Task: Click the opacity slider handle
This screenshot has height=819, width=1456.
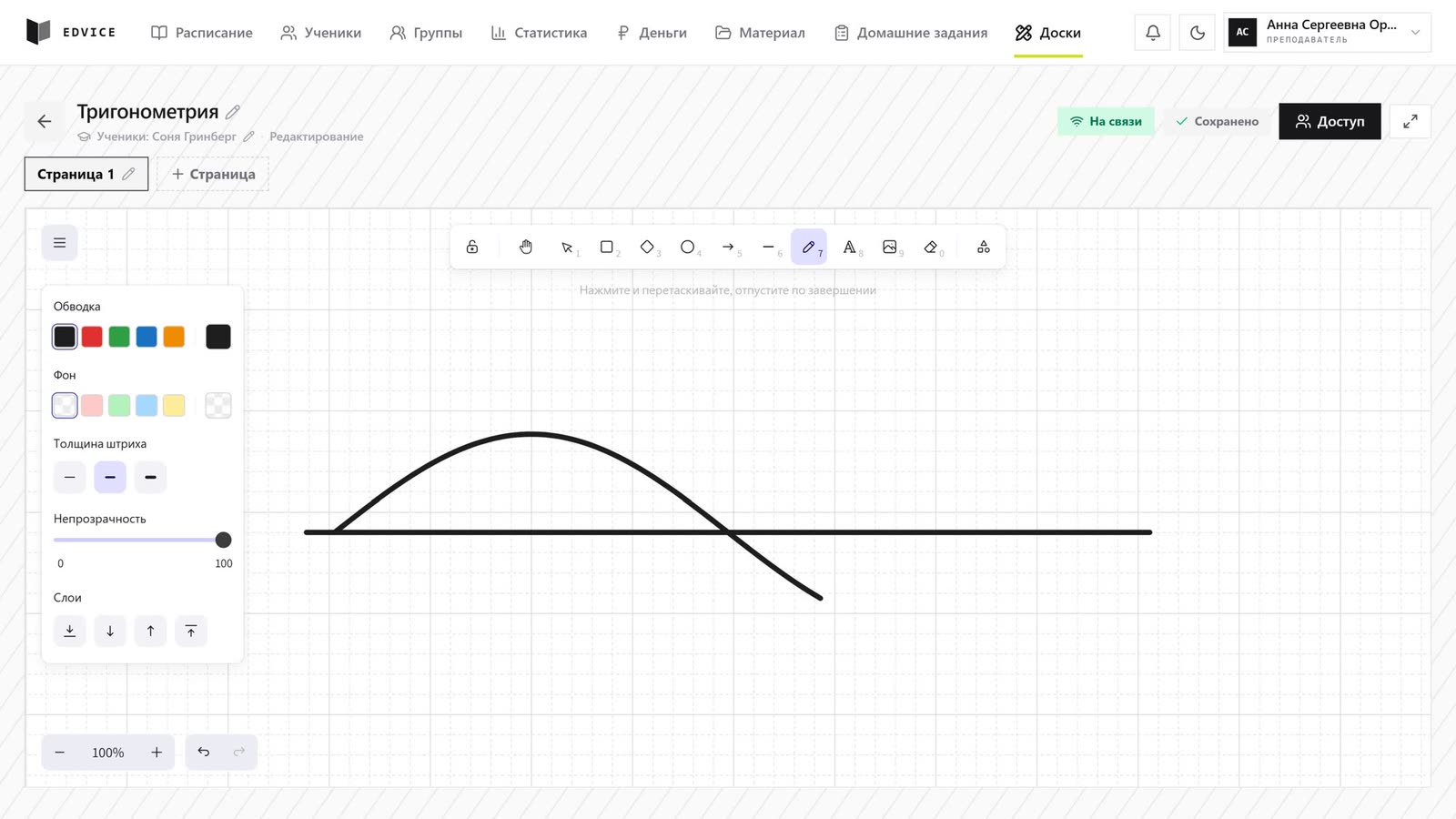Action: [223, 540]
